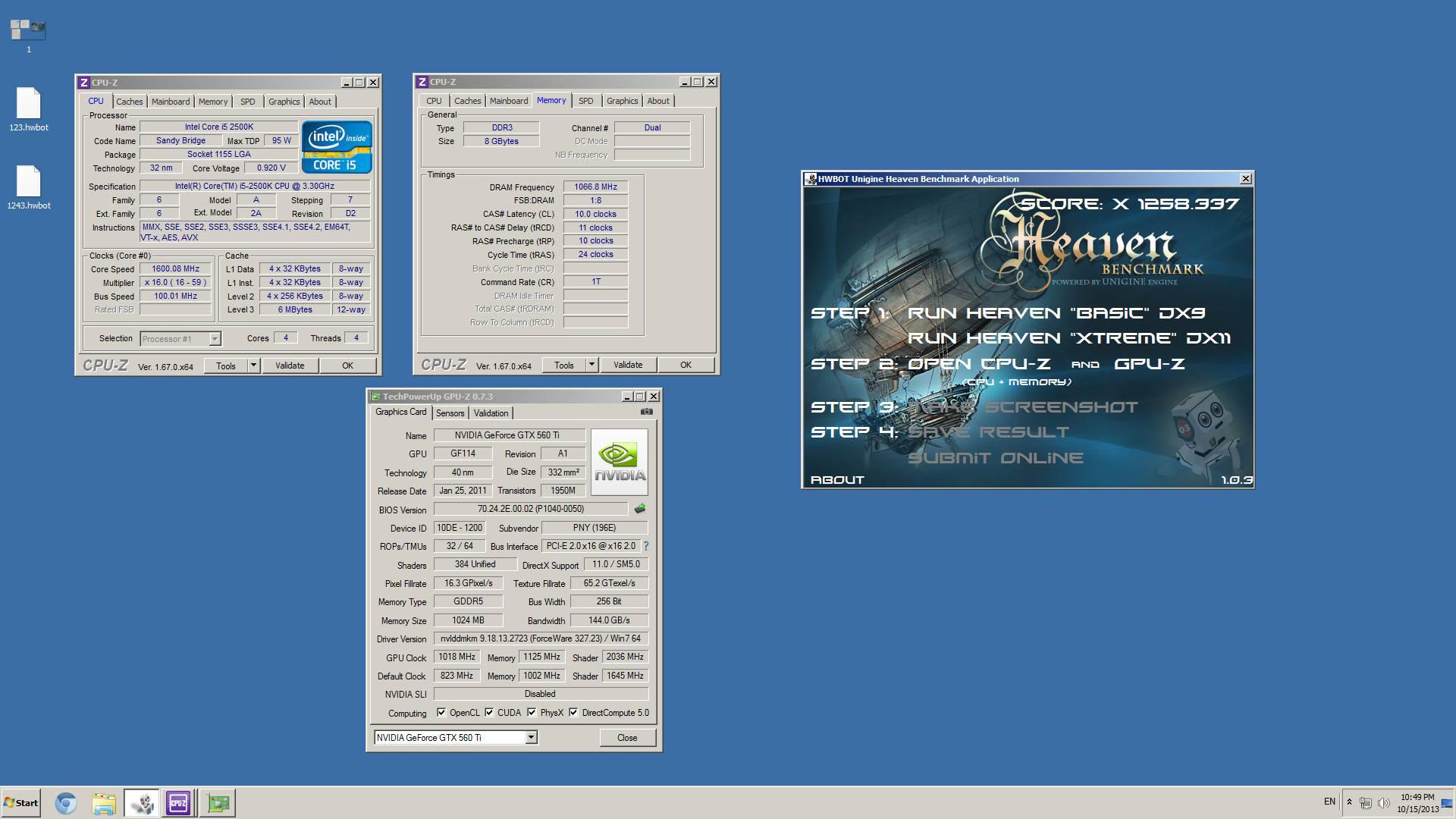
Task: Open Mainboard tab in left CPU-Z window
Action: (171, 102)
